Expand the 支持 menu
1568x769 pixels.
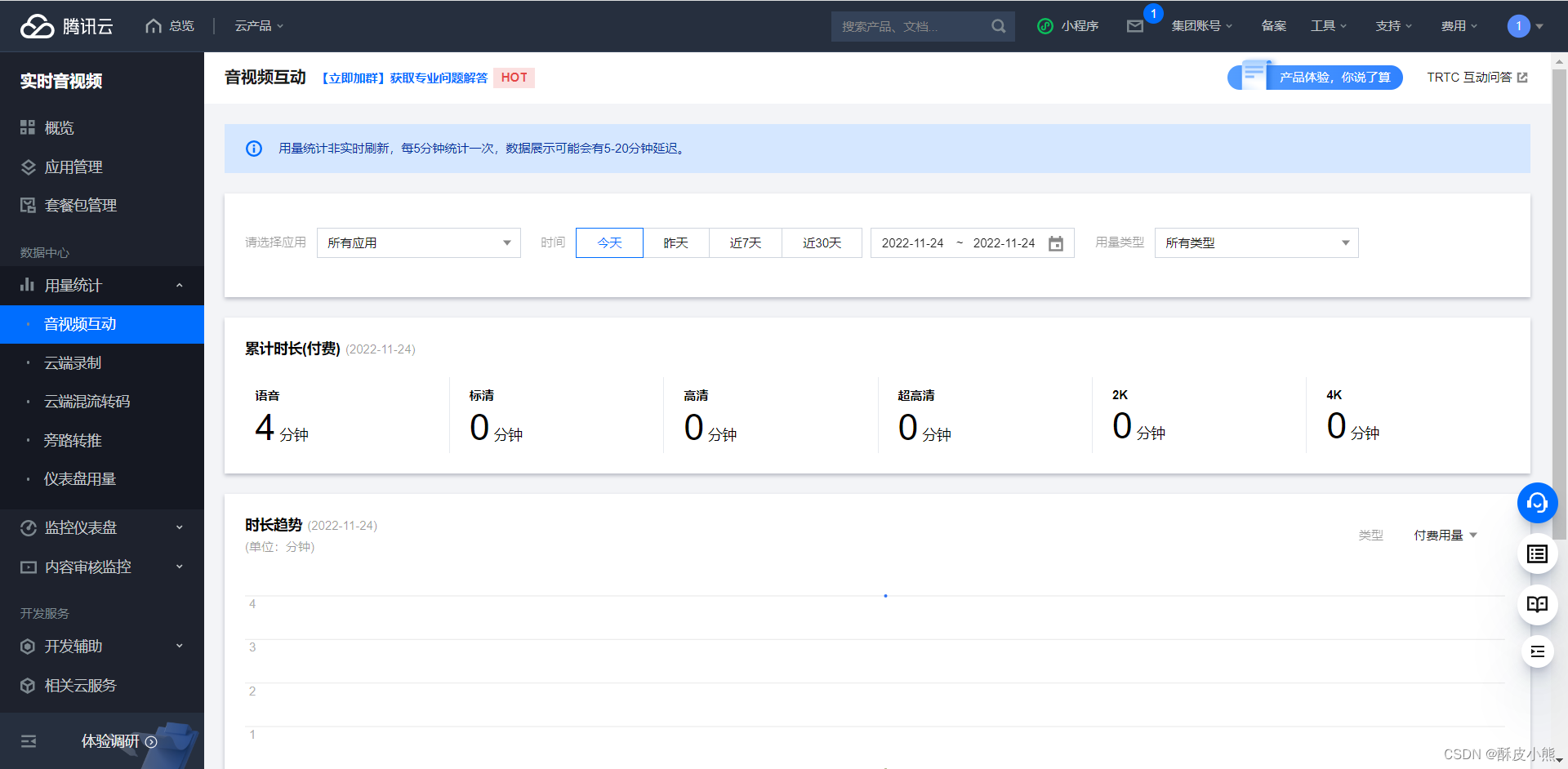click(1394, 26)
